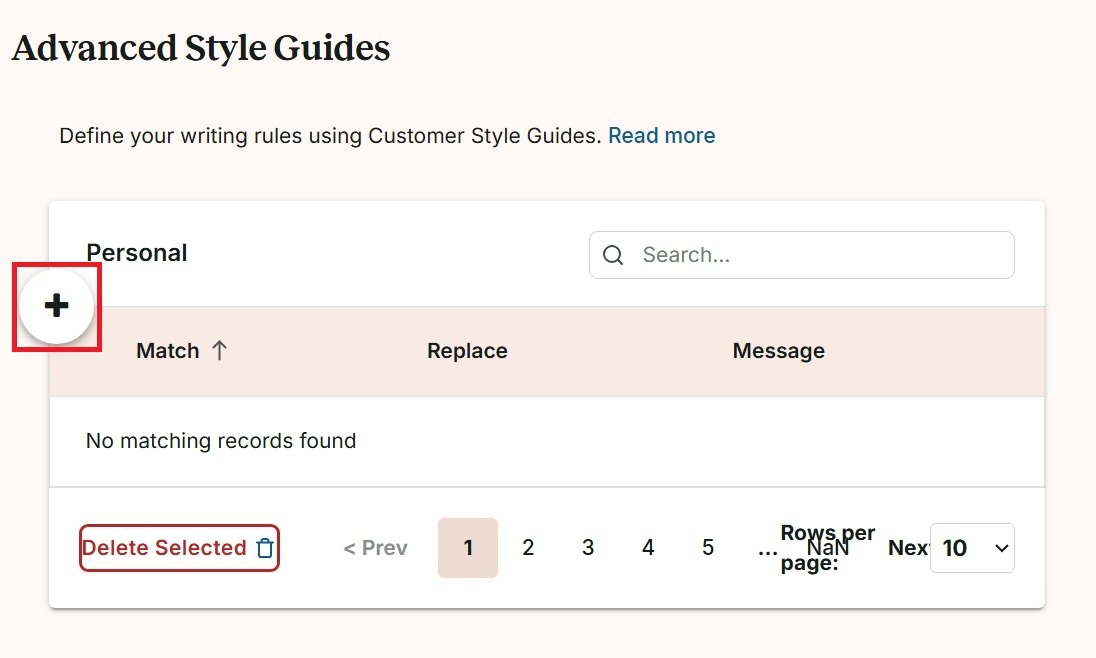Sort by Replace column header

[x=467, y=350]
